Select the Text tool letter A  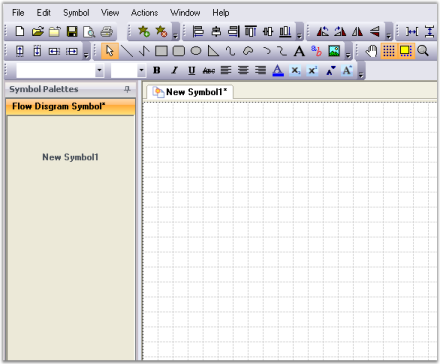(299, 51)
